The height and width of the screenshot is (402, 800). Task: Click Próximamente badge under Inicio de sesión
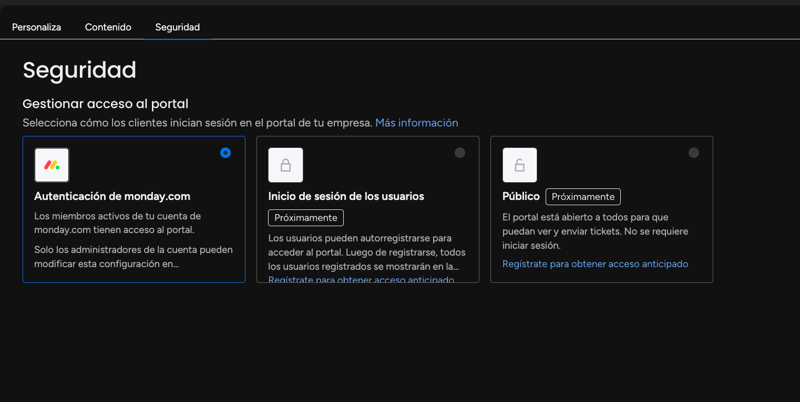tap(306, 218)
